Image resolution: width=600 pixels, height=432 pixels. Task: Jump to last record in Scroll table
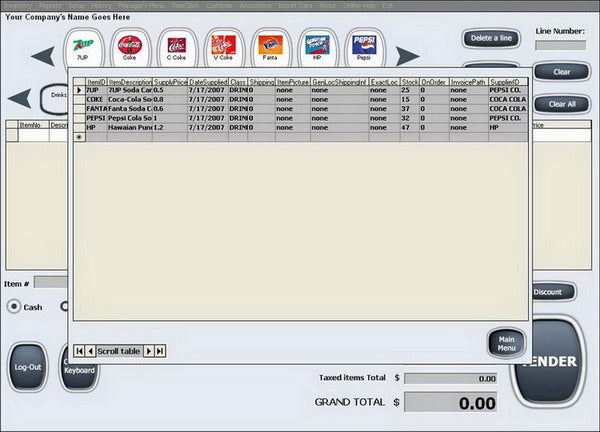[160, 351]
